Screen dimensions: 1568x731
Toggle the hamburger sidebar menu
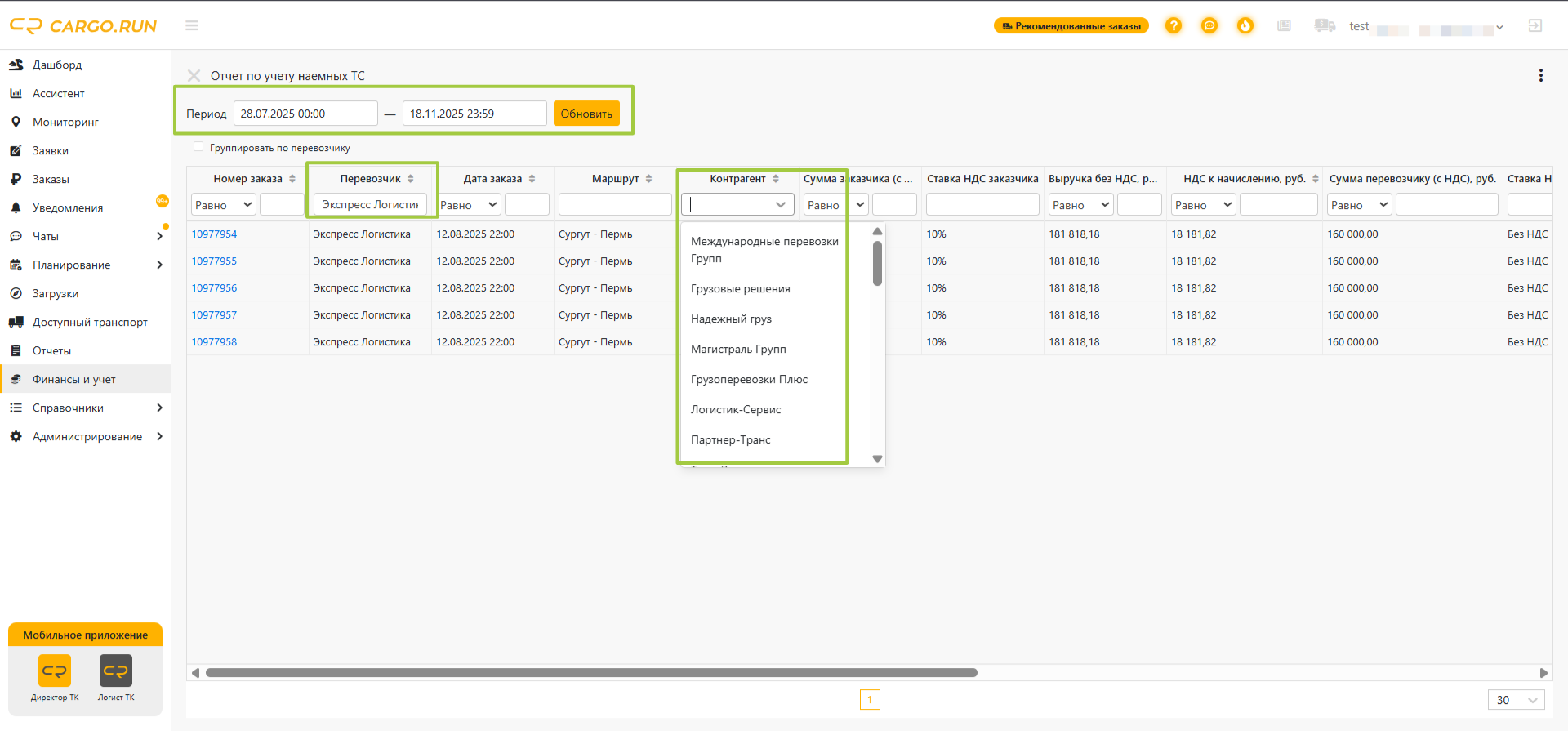[192, 26]
